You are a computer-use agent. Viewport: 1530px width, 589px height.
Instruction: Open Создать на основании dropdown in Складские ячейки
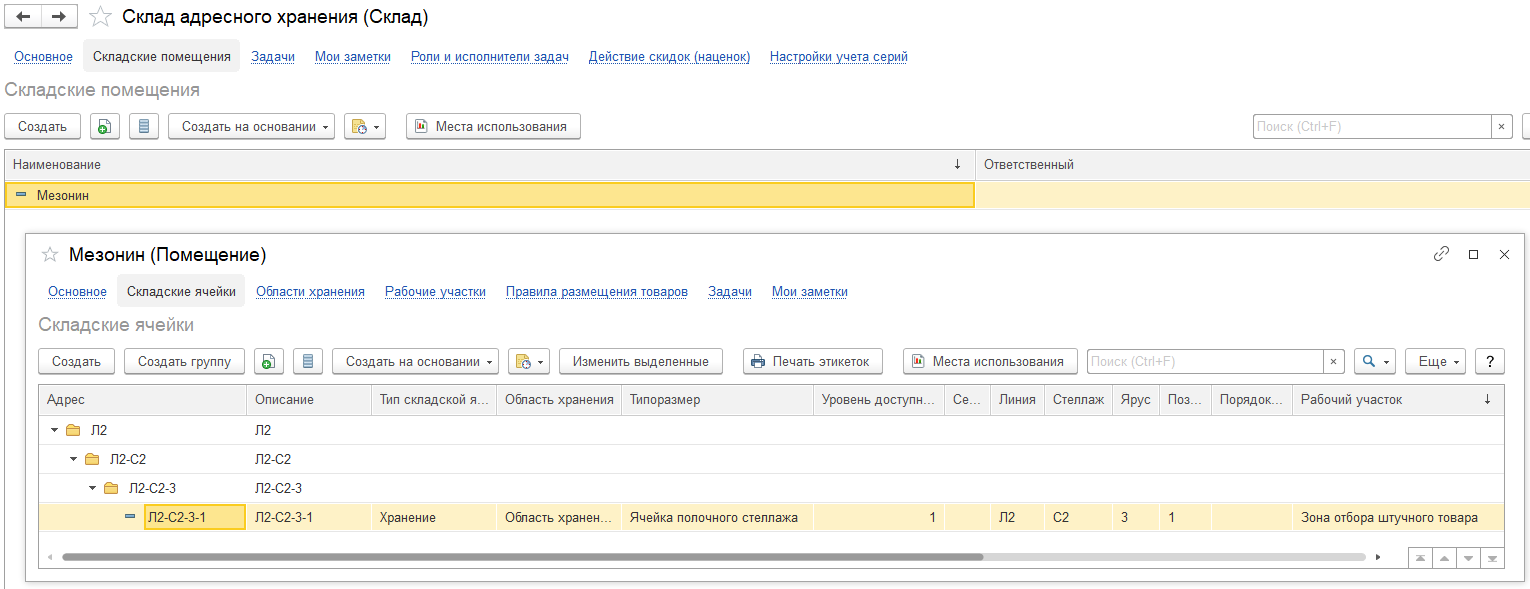pyautogui.click(x=415, y=361)
